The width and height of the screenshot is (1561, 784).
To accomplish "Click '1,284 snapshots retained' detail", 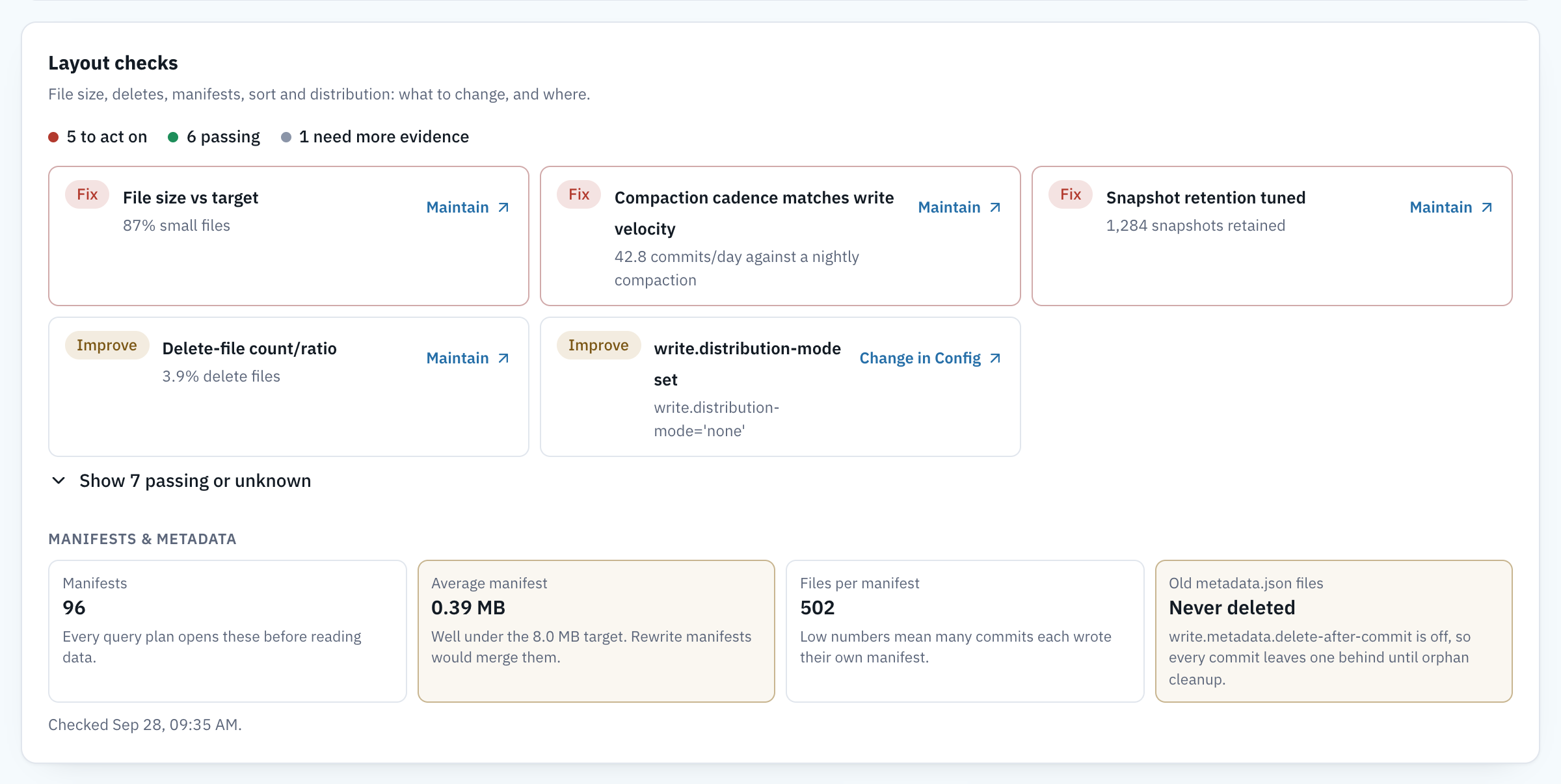I will coord(1195,226).
